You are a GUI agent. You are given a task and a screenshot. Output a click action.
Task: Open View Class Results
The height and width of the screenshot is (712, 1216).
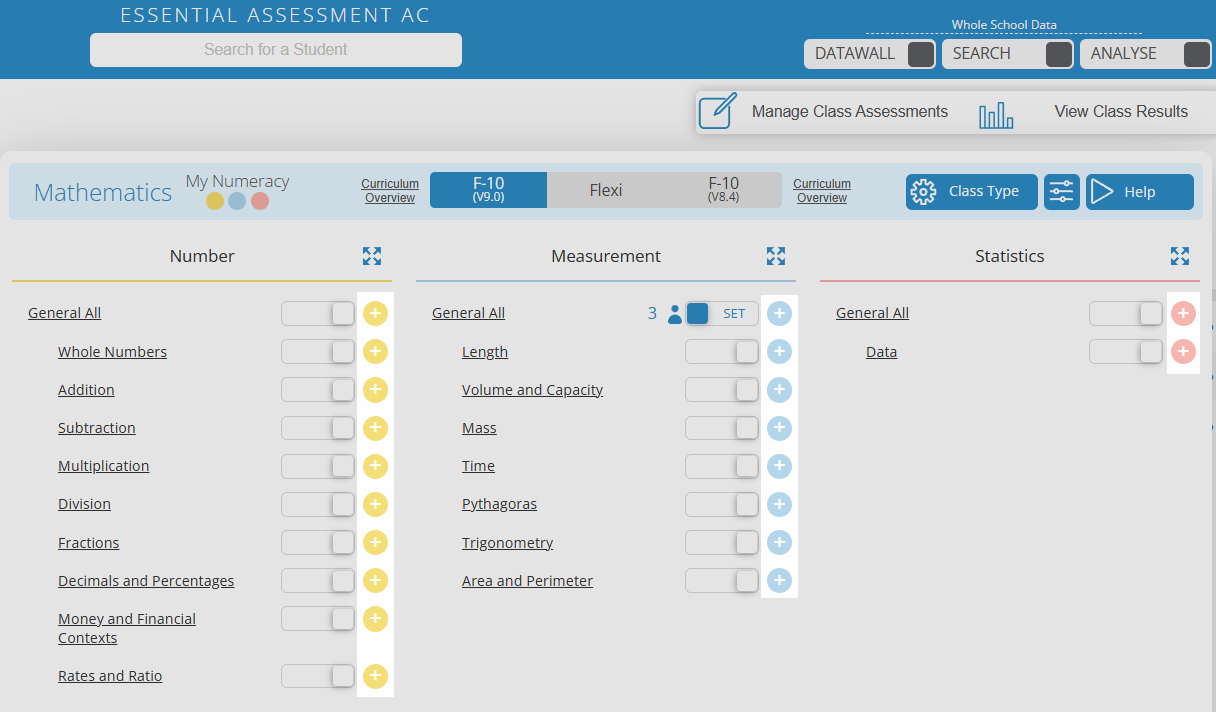click(1121, 112)
